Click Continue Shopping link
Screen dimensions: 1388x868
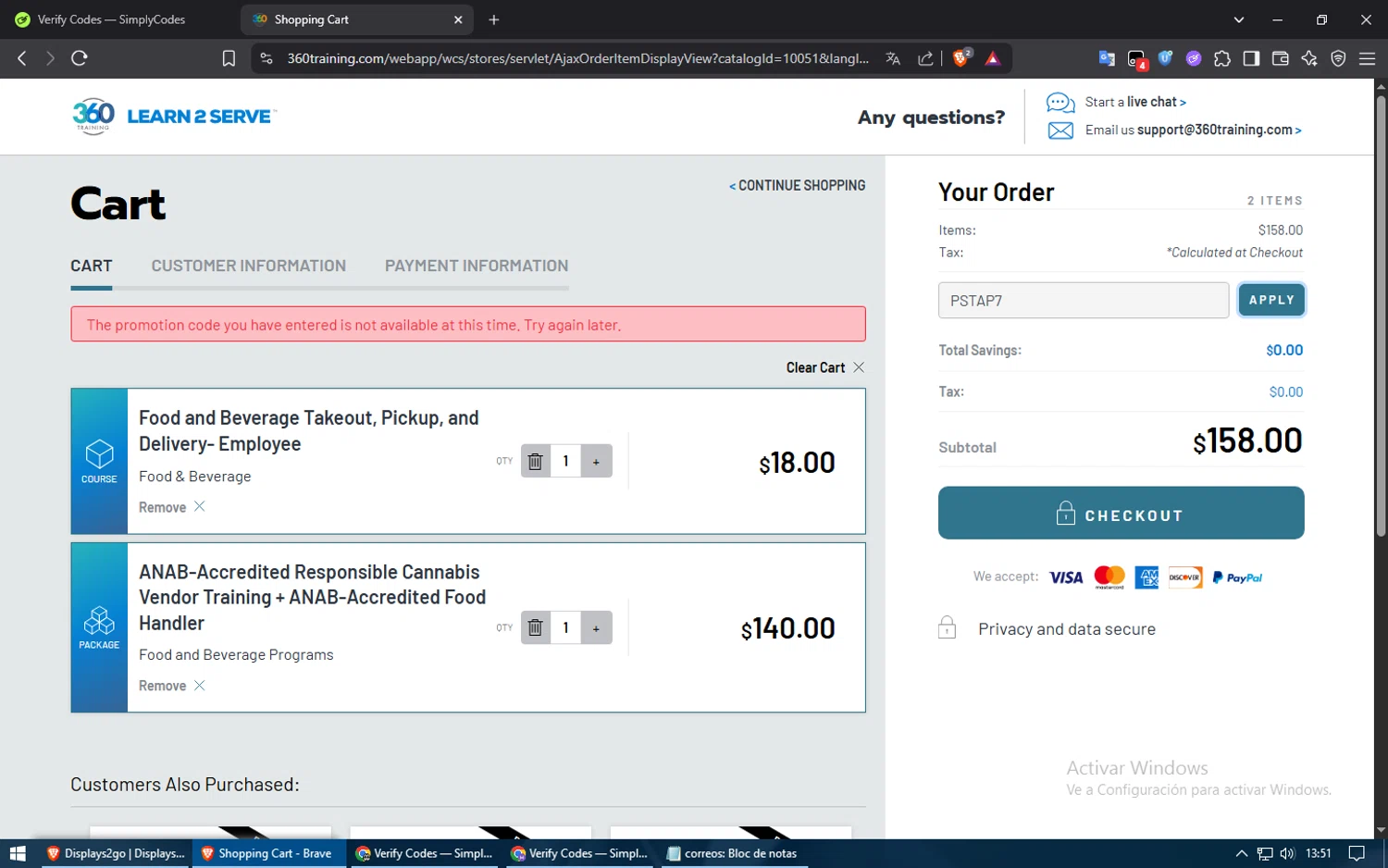pos(798,186)
